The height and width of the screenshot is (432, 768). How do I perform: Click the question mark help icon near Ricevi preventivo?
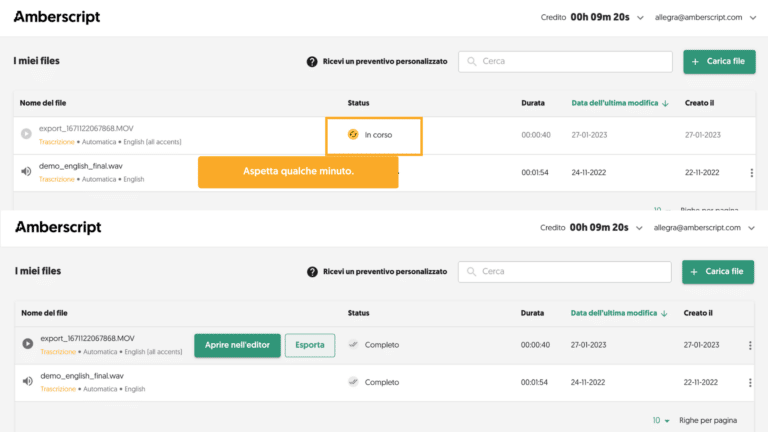pos(312,271)
